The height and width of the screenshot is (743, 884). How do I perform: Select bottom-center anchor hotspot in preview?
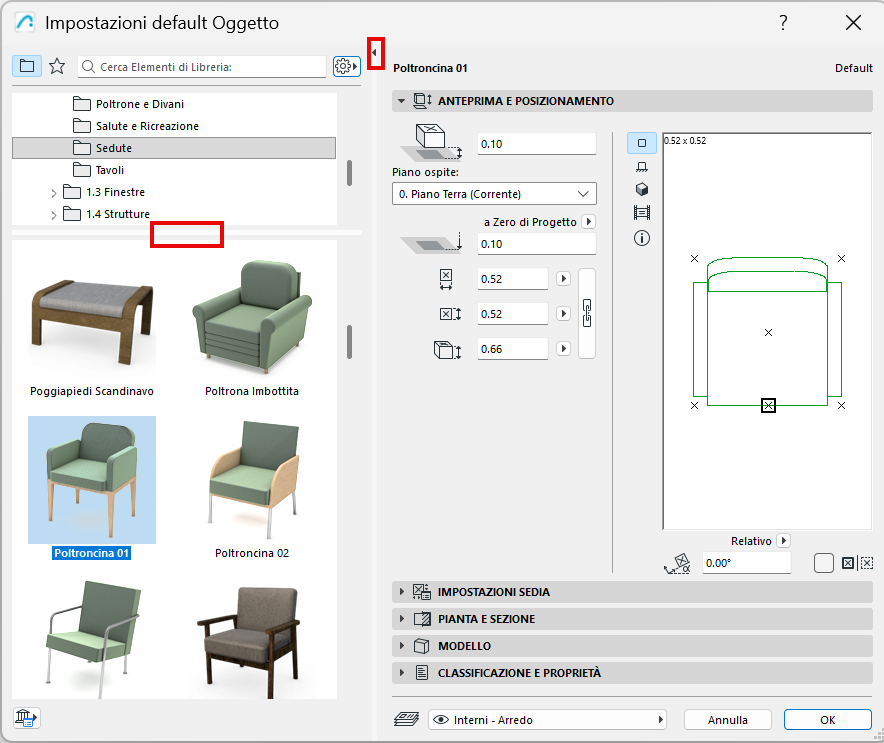768,405
